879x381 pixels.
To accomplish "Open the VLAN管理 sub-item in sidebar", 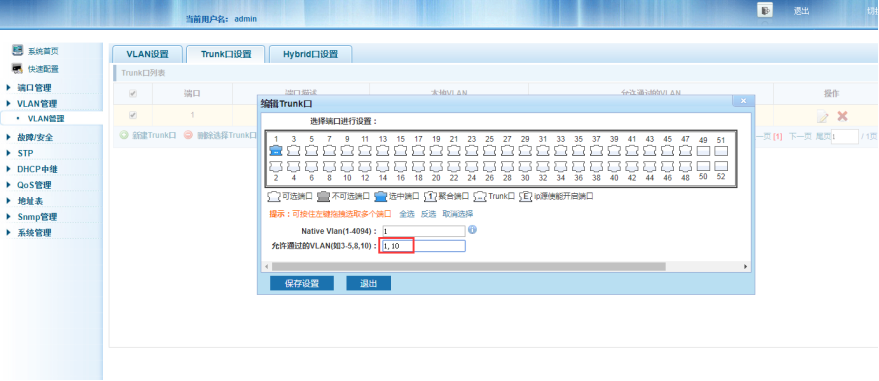I will (46, 119).
